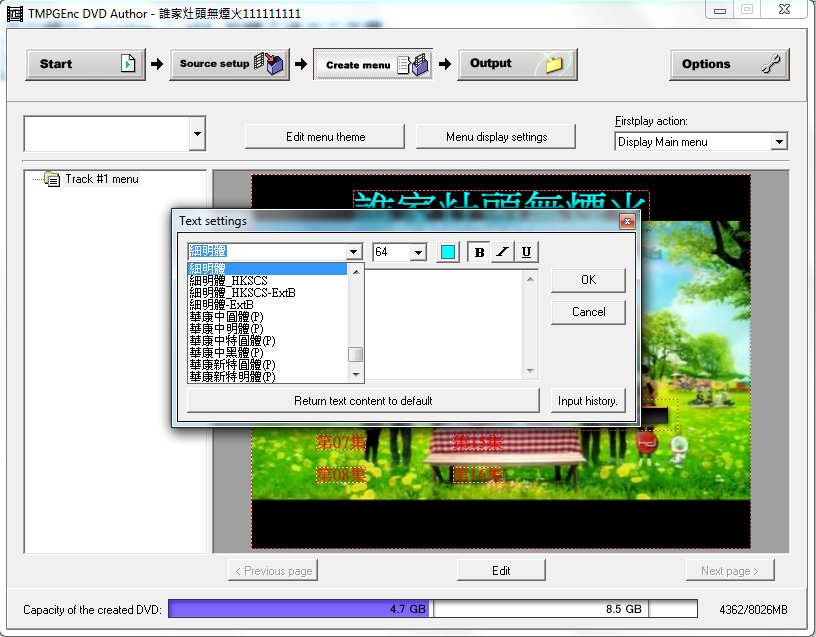816x637 pixels.
Task: Select 細明體_HKSCS-ExtB font
Action: coord(243,293)
